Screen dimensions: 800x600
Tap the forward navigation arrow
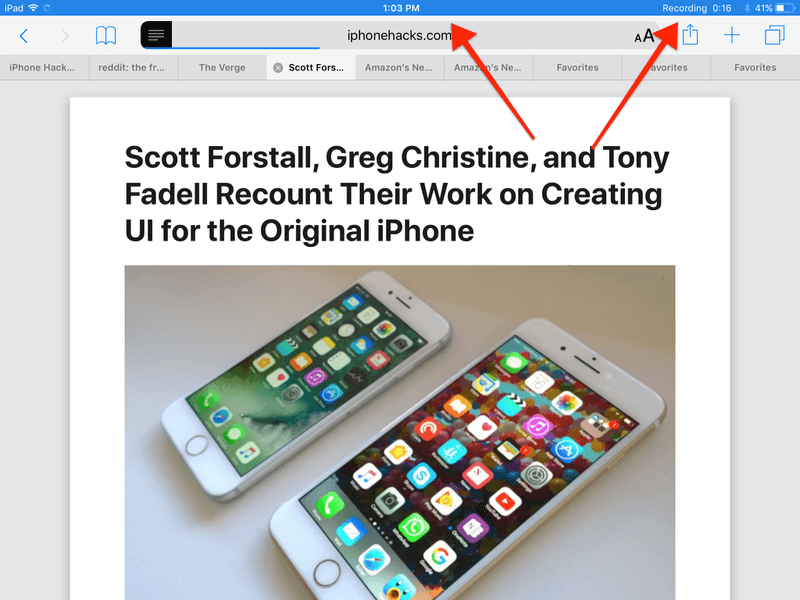65,36
